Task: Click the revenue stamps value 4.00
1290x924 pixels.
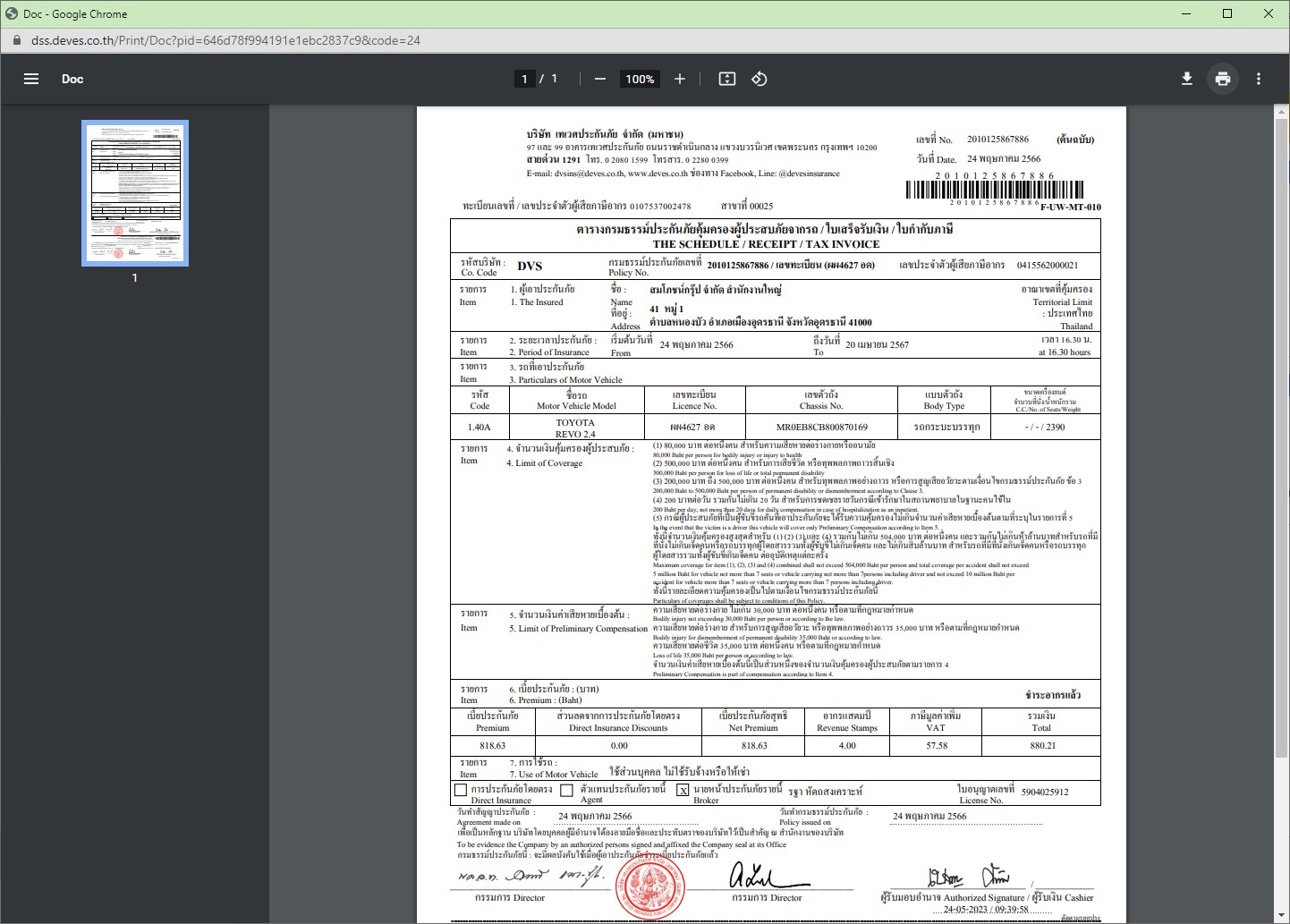Action: coord(847,745)
